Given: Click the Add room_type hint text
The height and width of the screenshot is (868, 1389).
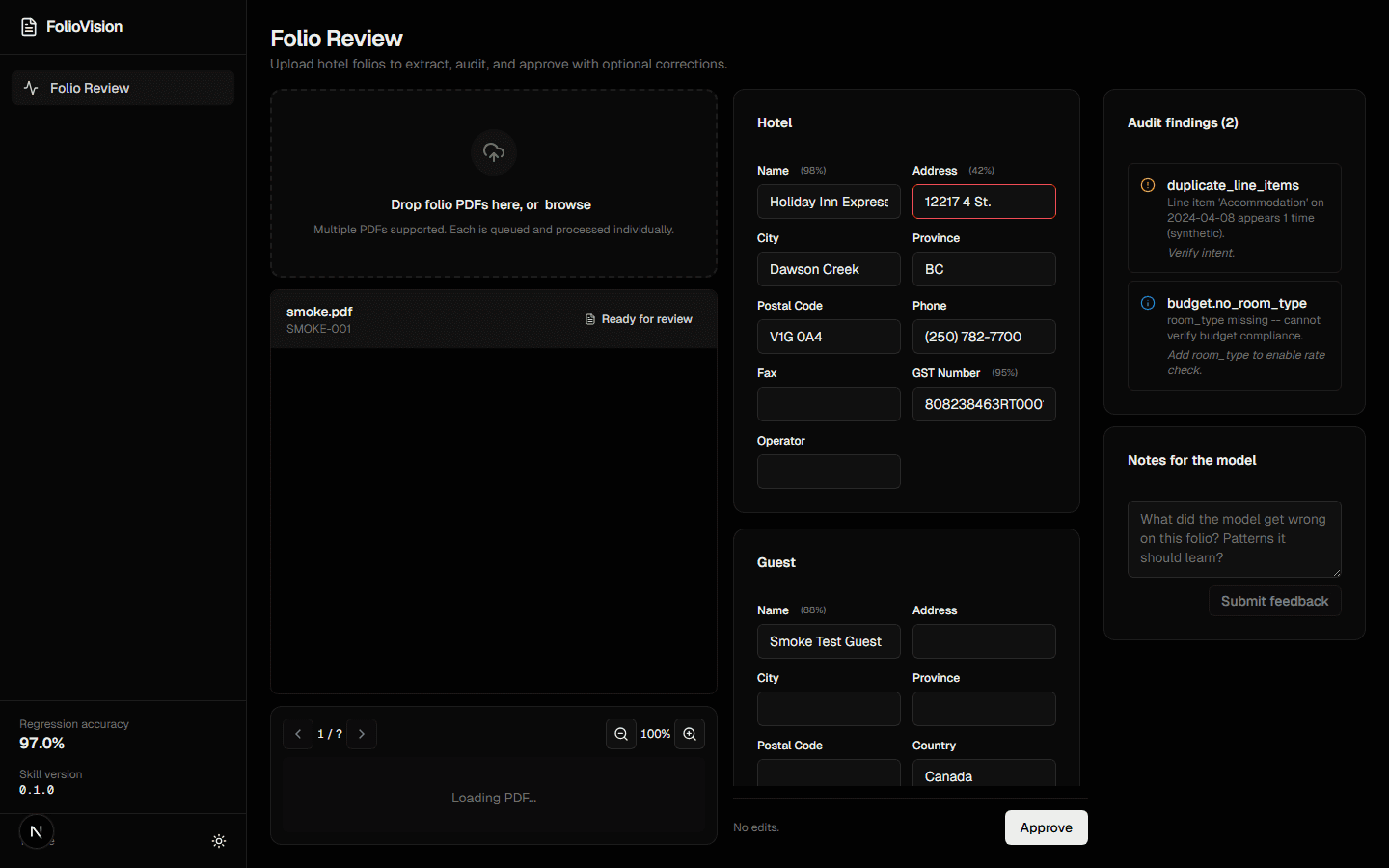Looking at the screenshot, I should coord(1246,363).
